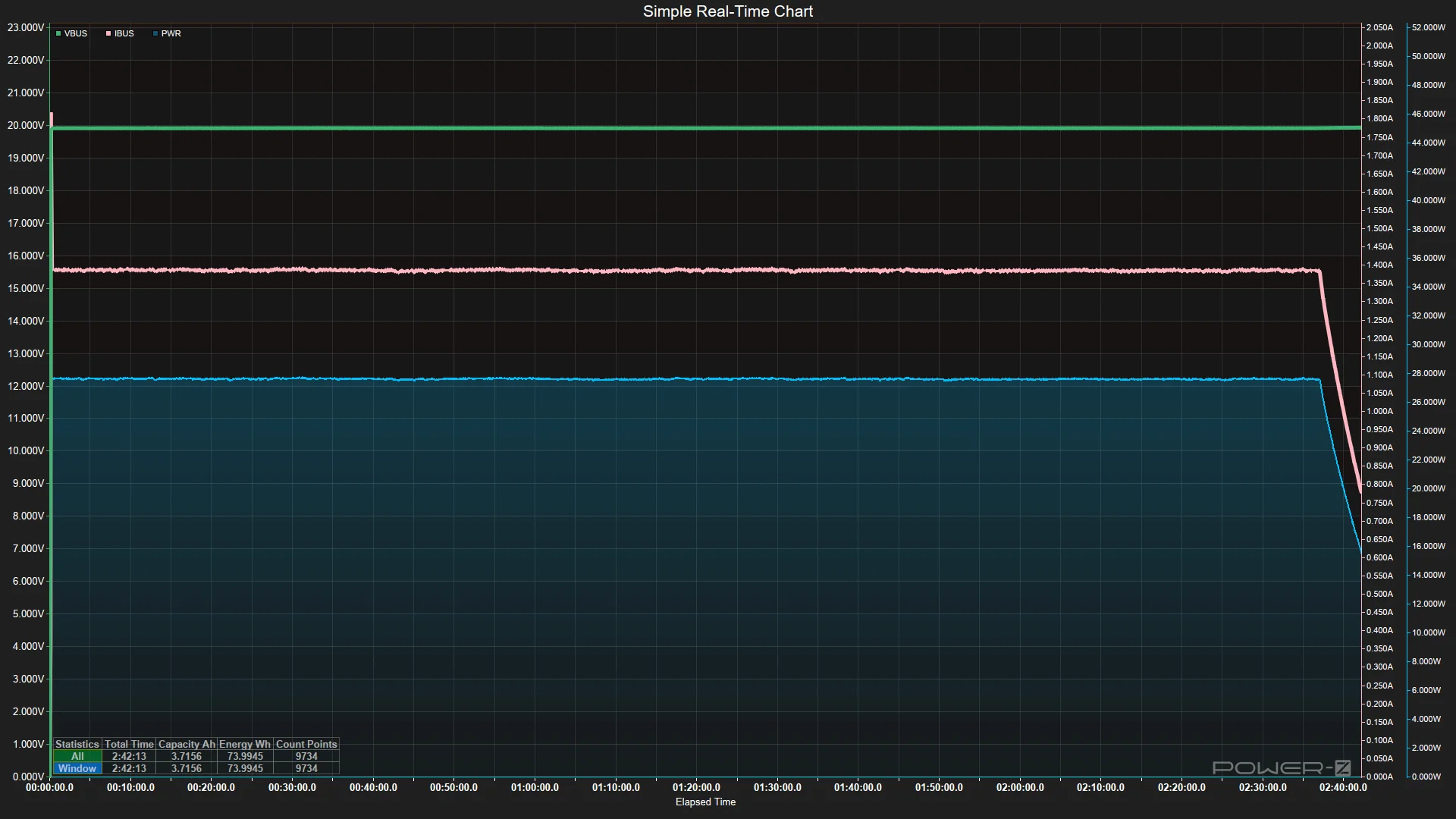
Task: Click the 9734 count in All row
Action: (306, 756)
